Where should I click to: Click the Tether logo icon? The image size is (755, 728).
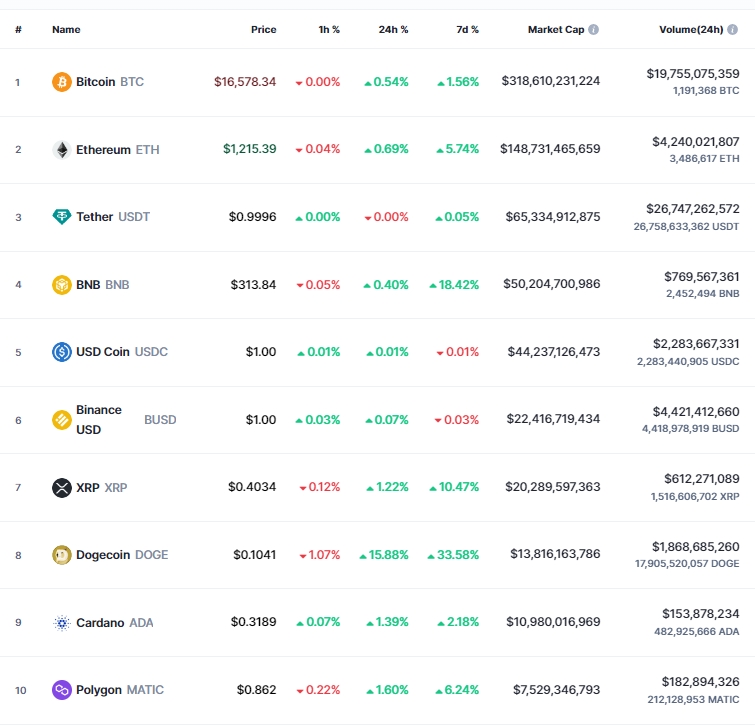(62, 217)
